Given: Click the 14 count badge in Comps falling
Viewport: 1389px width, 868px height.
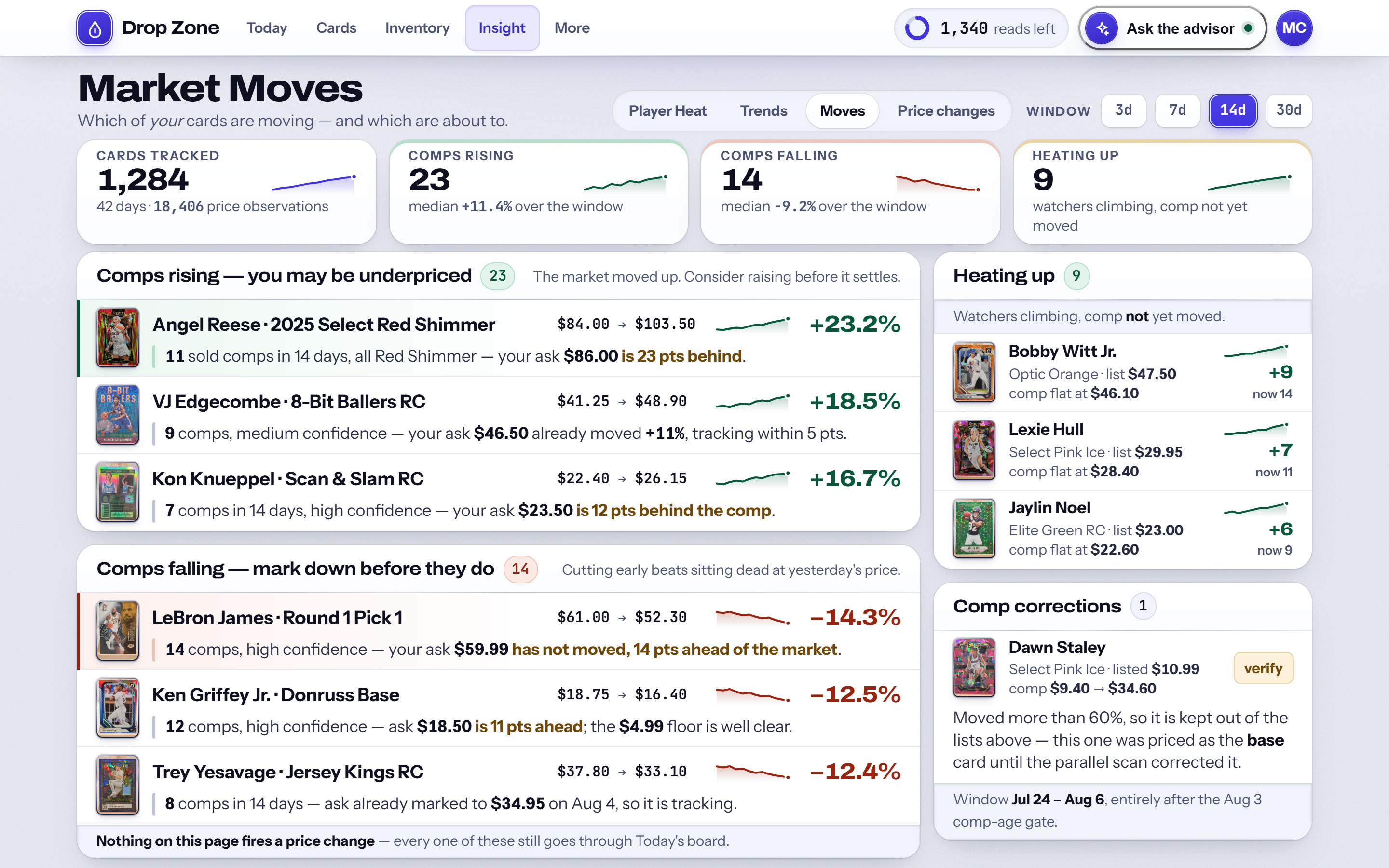Looking at the screenshot, I should 520,569.
